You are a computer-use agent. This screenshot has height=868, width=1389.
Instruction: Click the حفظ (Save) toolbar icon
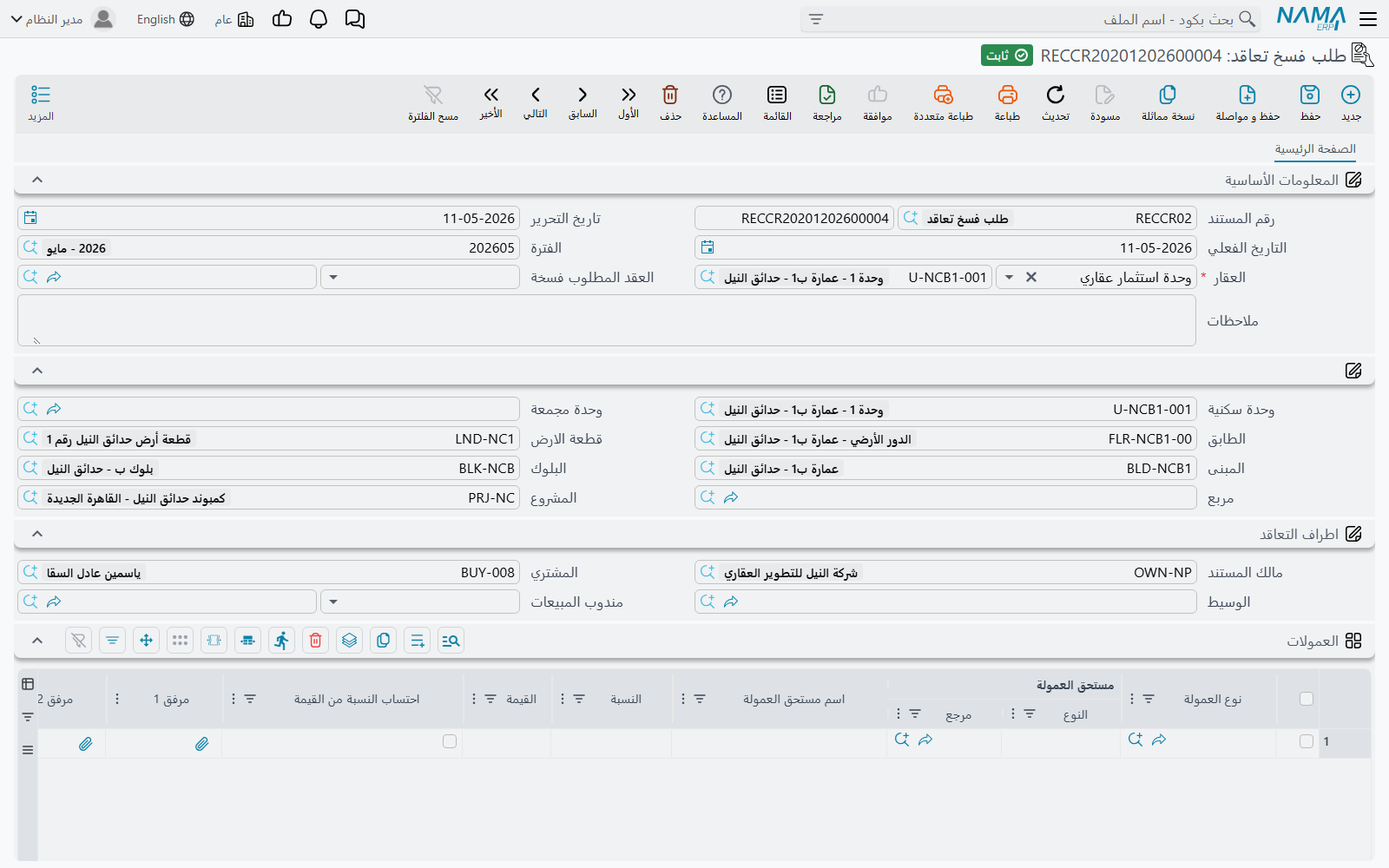1310,95
